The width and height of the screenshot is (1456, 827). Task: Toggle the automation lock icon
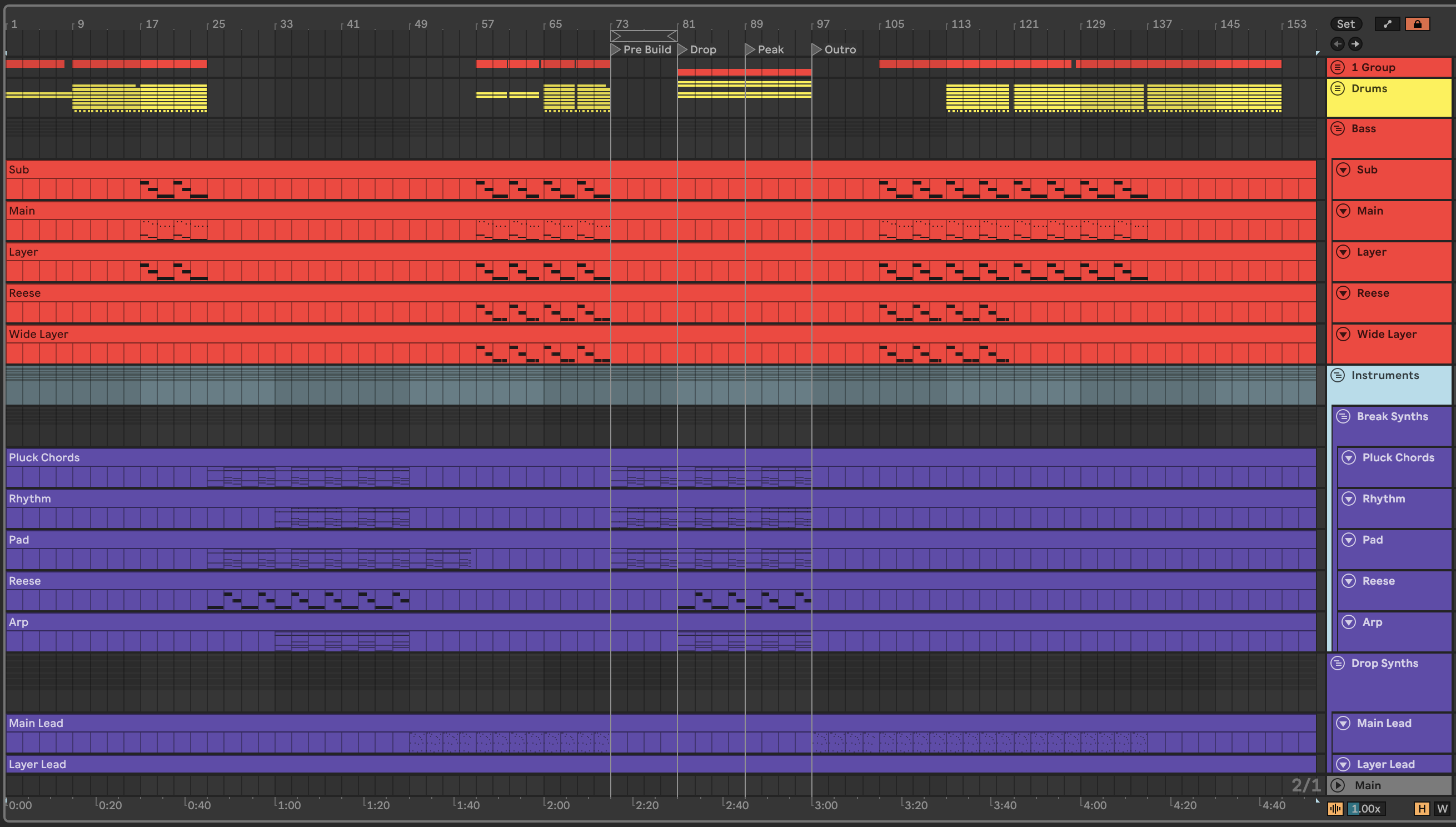(x=1418, y=24)
